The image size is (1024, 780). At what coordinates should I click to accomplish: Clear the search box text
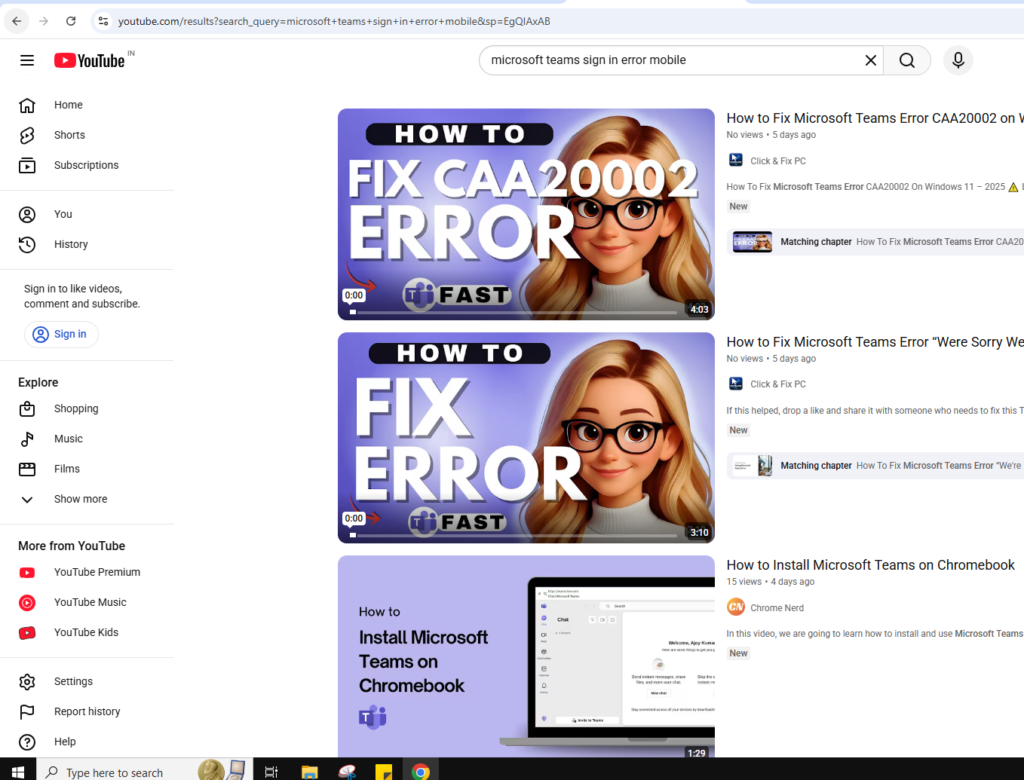click(870, 60)
